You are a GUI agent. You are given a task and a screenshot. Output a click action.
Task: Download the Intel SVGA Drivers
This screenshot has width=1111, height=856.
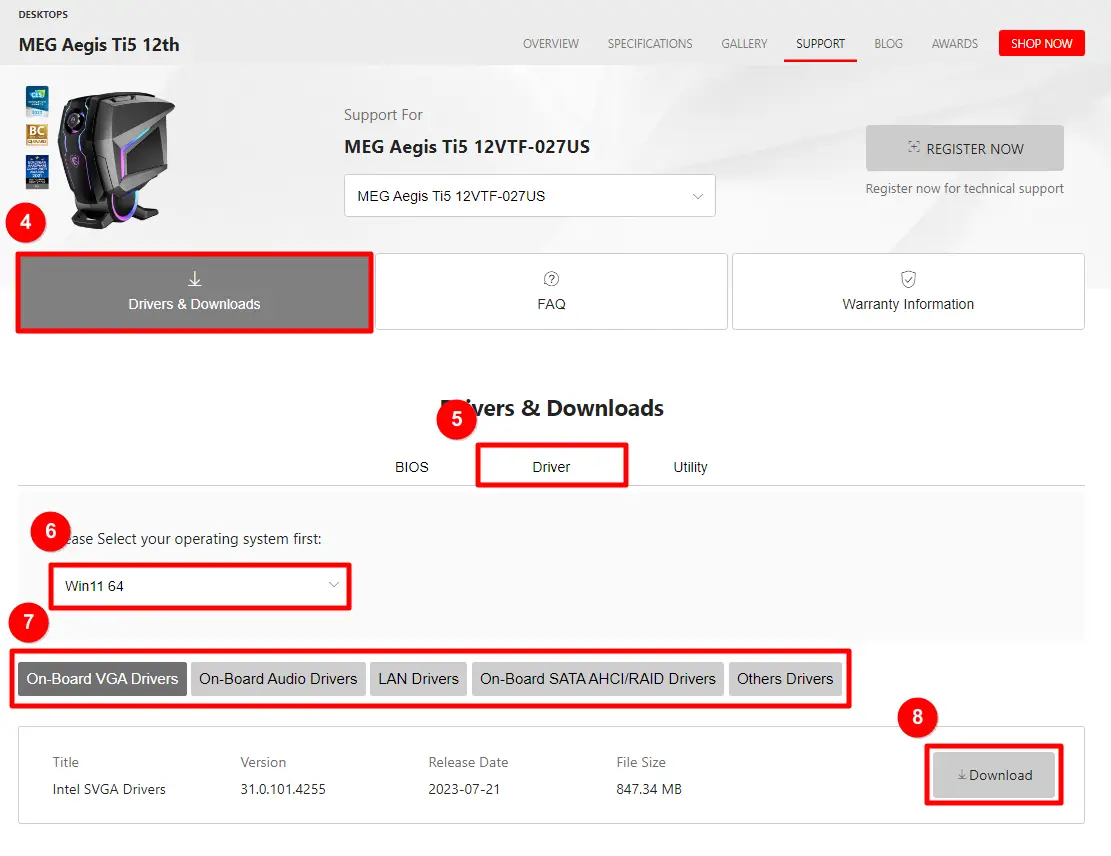(x=993, y=775)
